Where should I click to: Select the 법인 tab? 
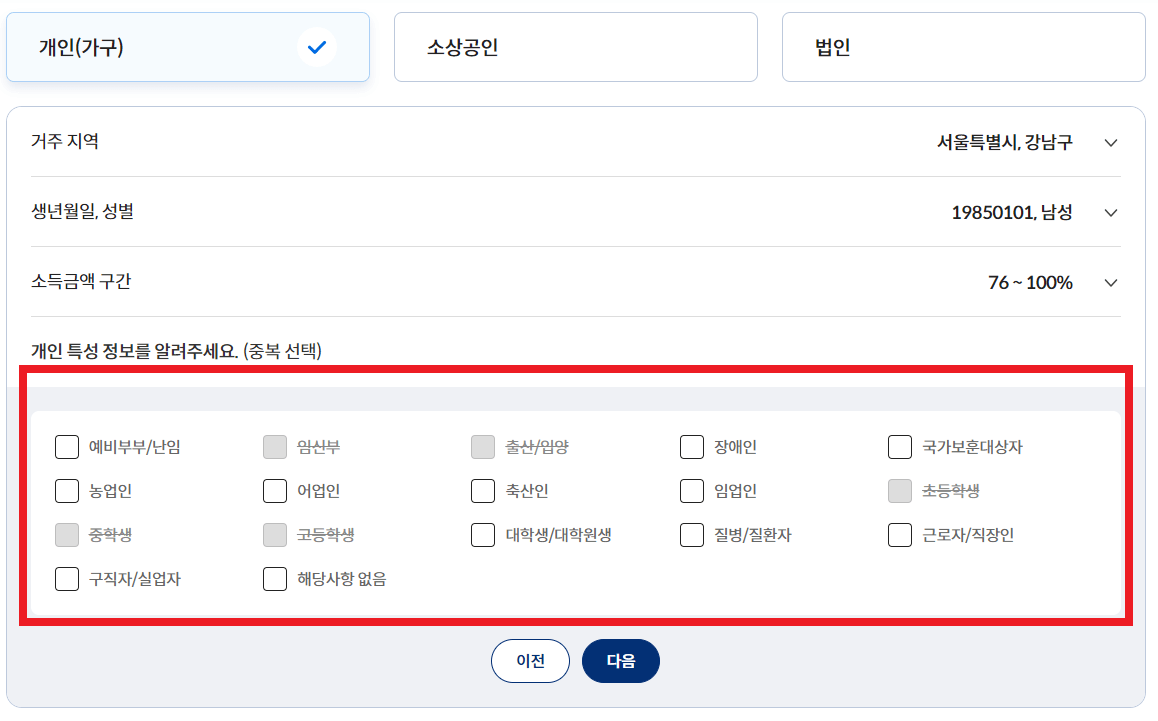coord(963,46)
